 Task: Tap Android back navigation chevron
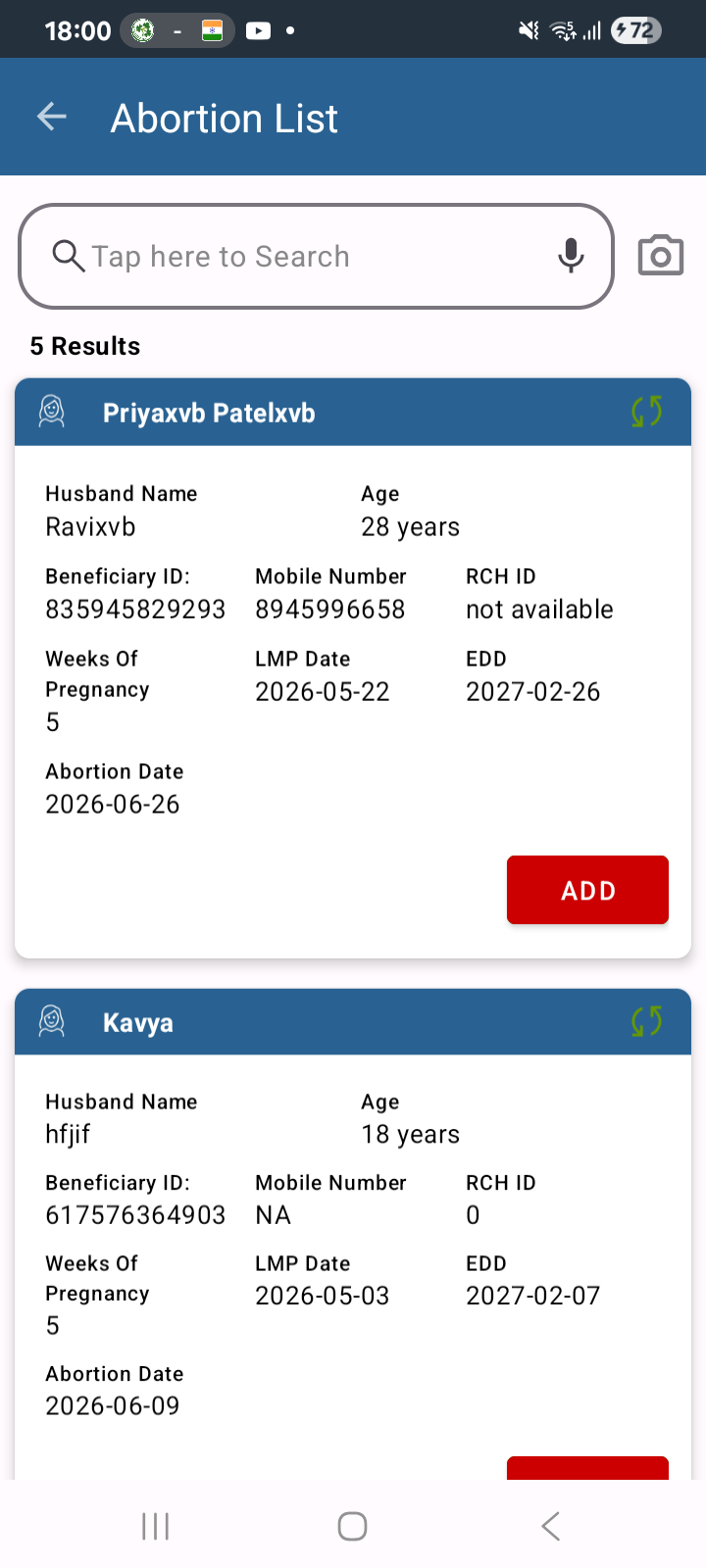(551, 1526)
